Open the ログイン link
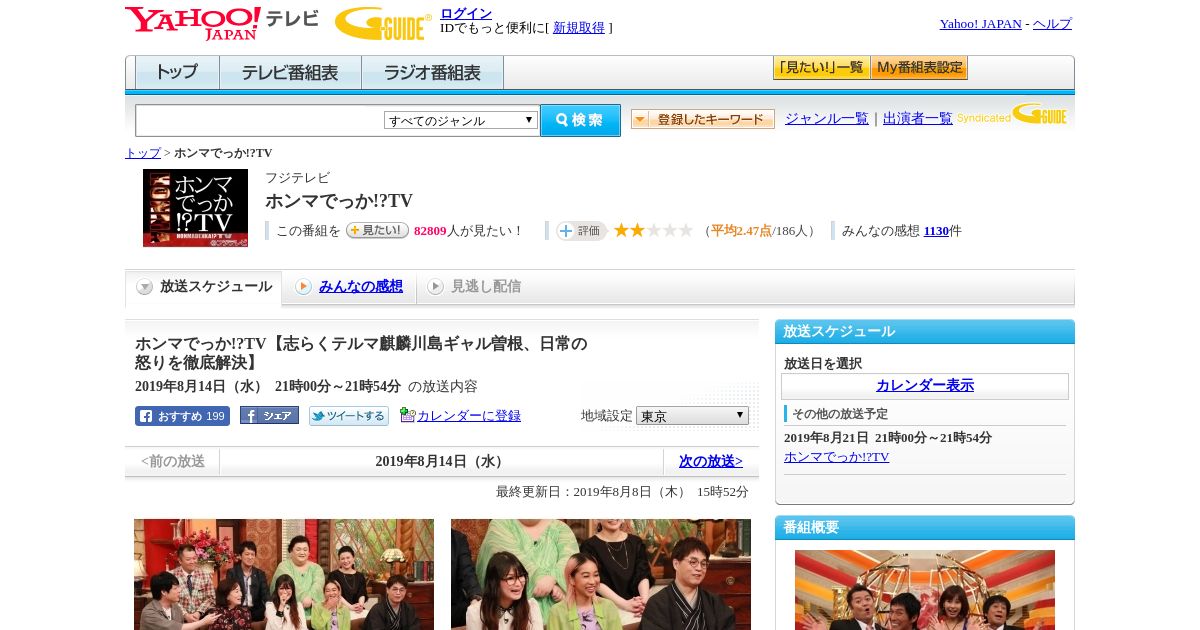 point(466,13)
